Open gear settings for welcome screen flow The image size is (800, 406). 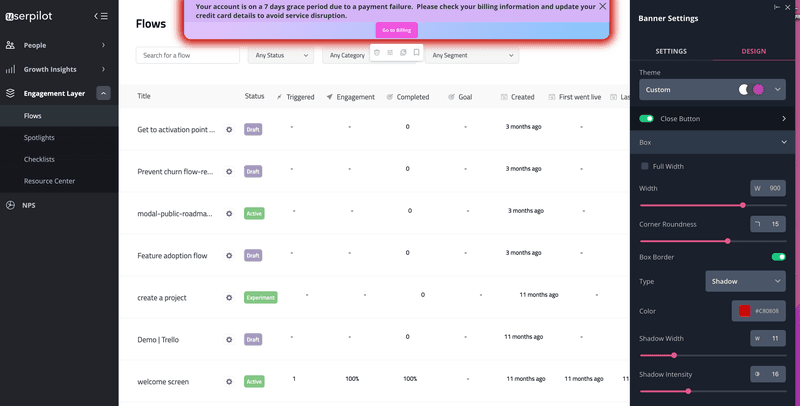tap(229, 381)
